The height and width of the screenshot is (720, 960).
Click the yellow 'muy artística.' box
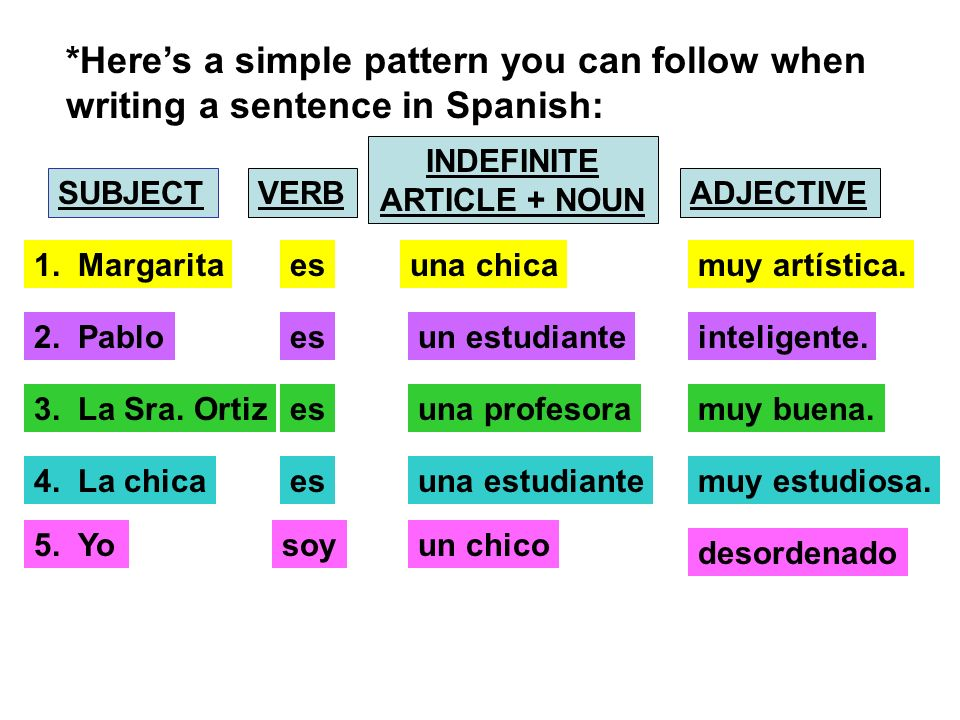coord(801,264)
